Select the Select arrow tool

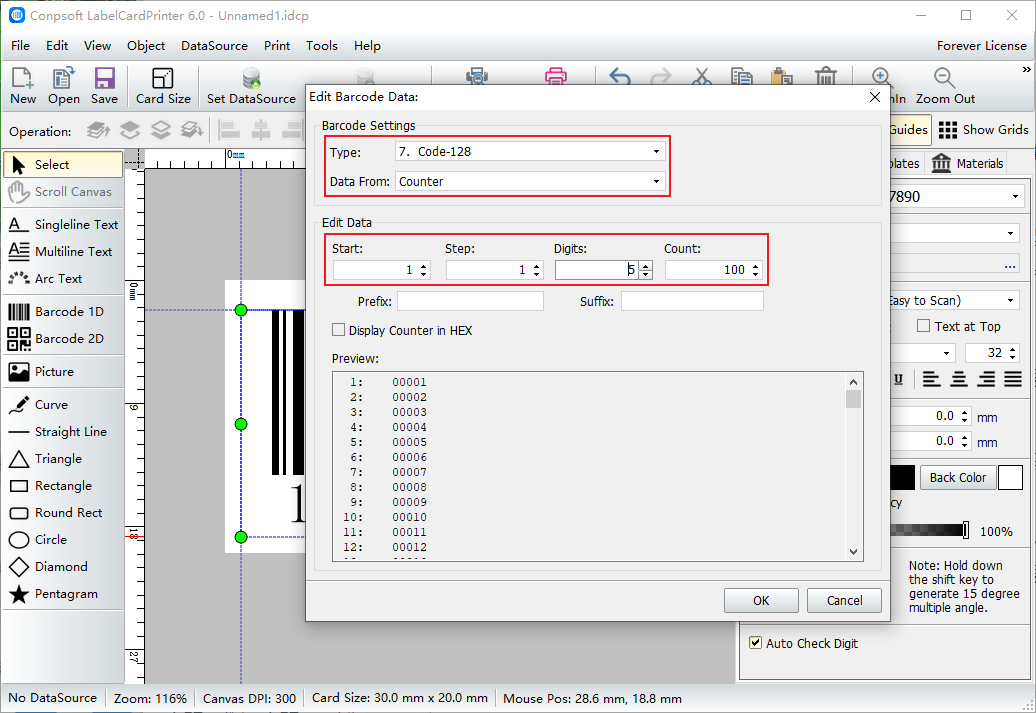(63, 165)
